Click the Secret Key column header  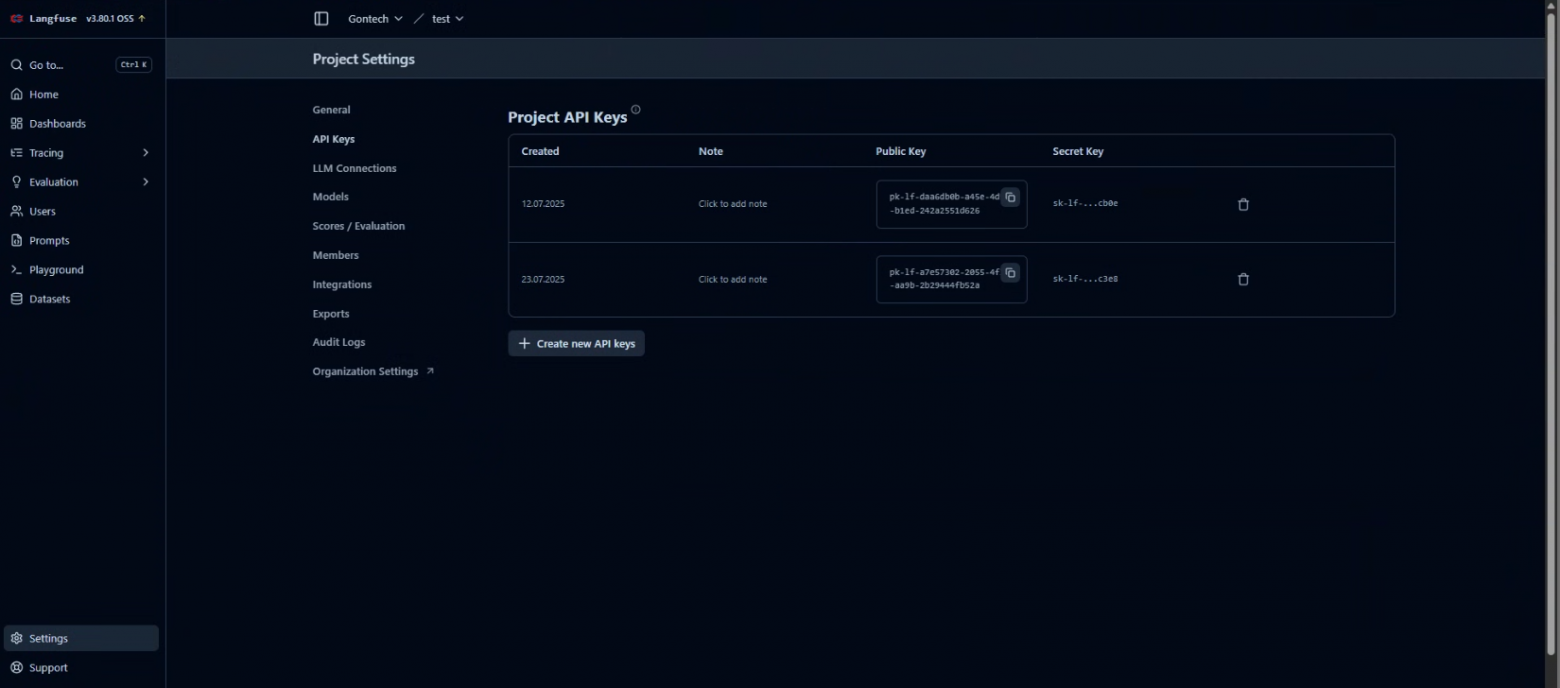tap(1078, 151)
